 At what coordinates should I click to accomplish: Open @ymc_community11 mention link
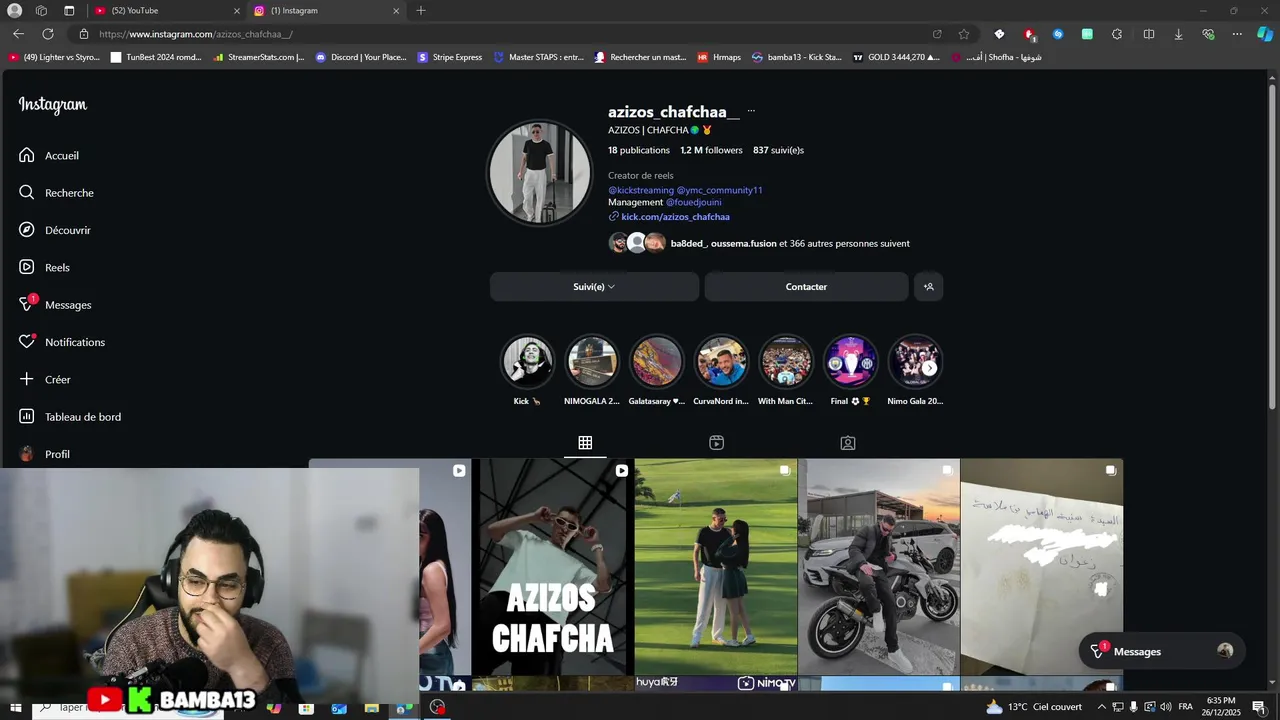point(719,190)
